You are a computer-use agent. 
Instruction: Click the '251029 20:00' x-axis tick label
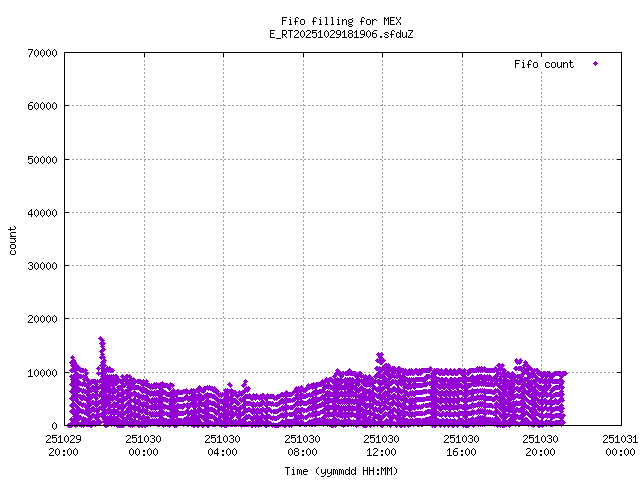click(x=64, y=444)
